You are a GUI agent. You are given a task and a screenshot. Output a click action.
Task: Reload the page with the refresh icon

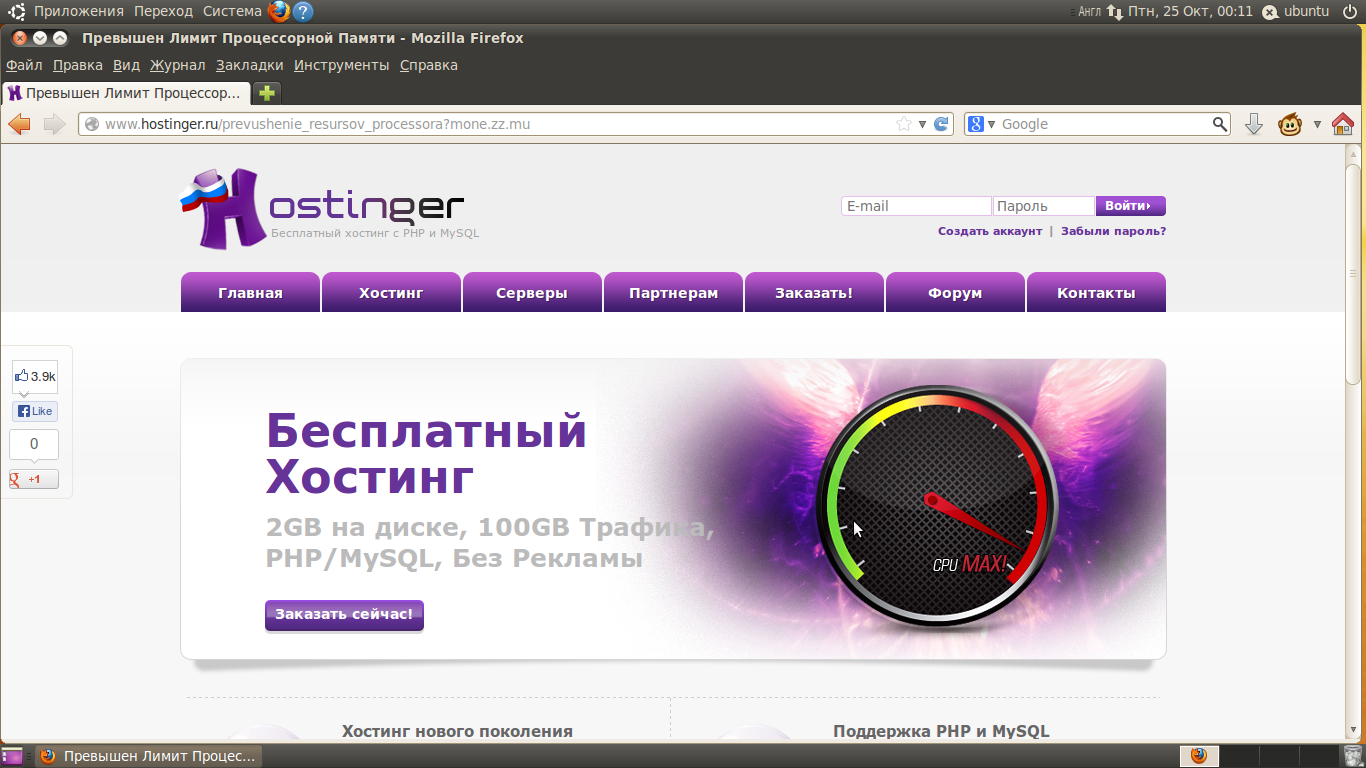click(941, 124)
